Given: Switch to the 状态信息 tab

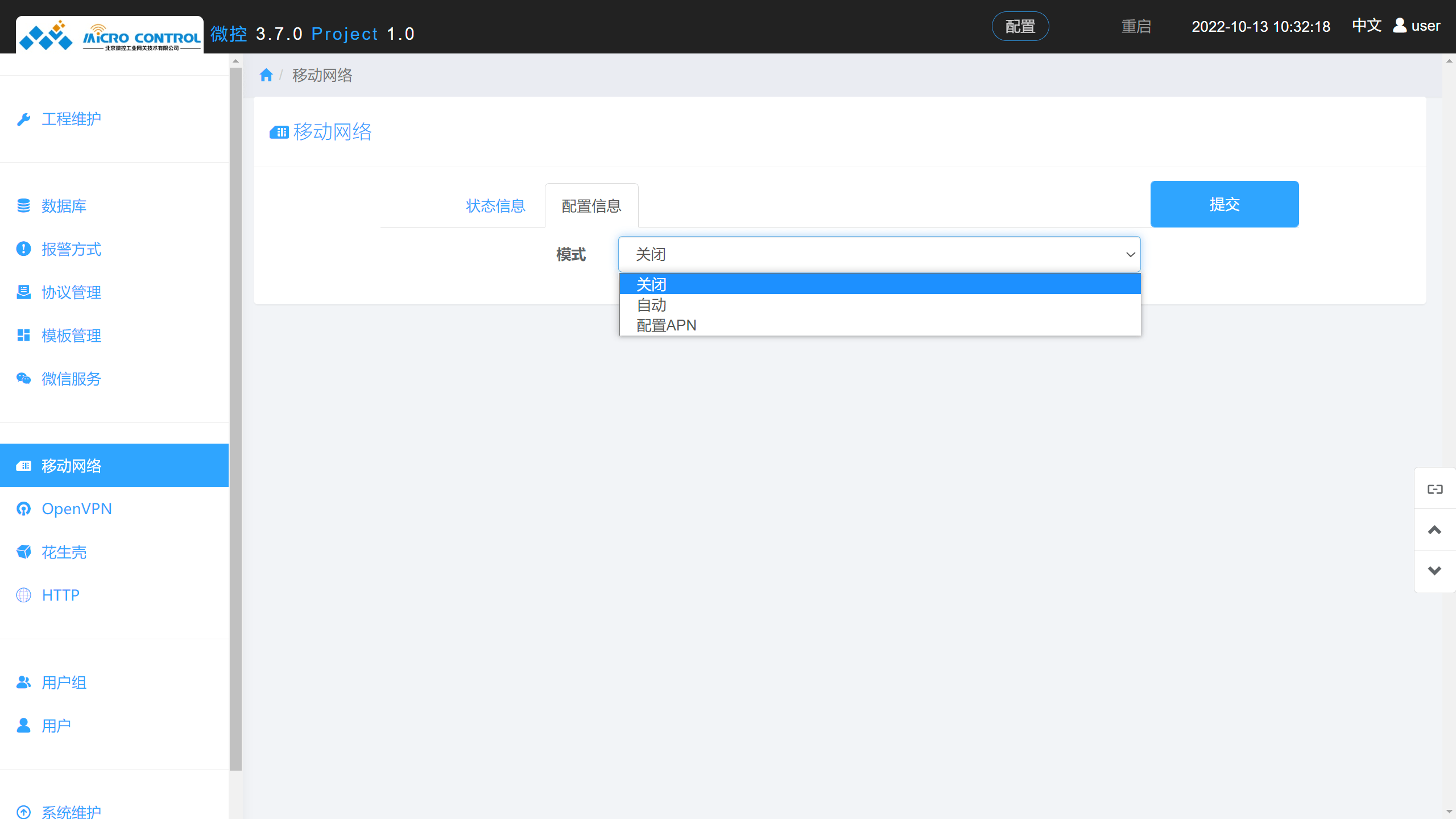Looking at the screenshot, I should [x=495, y=206].
